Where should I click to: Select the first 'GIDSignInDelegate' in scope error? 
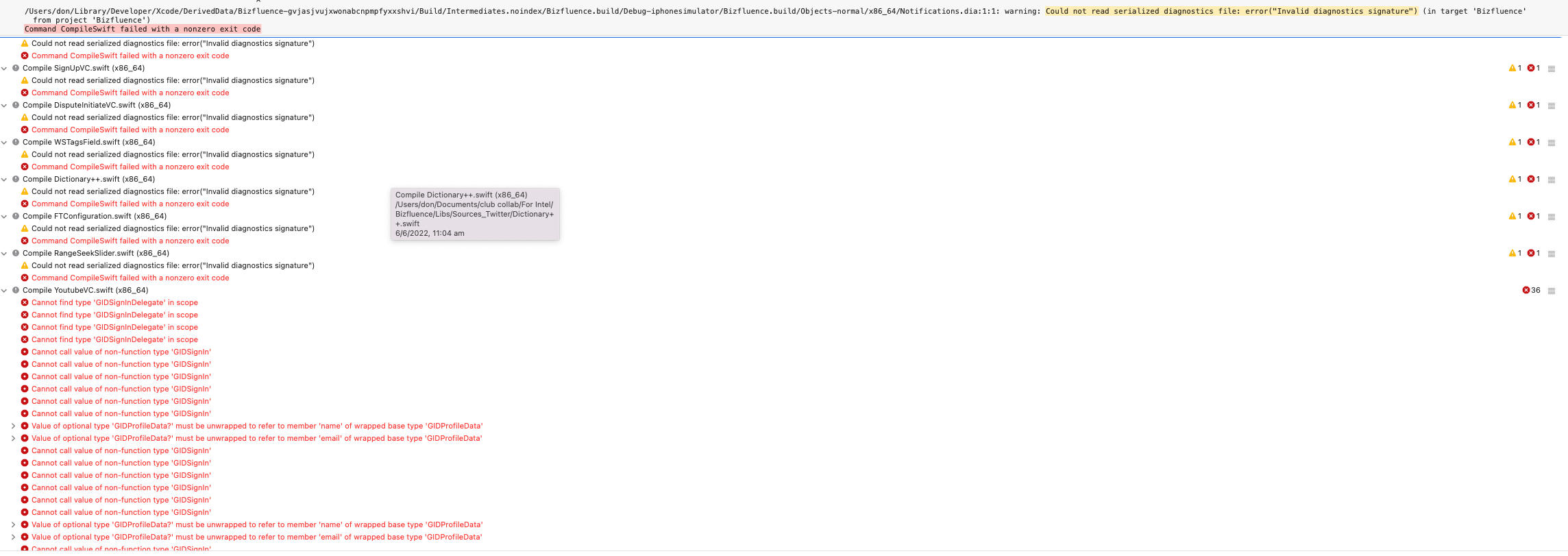tap(114, 303)
